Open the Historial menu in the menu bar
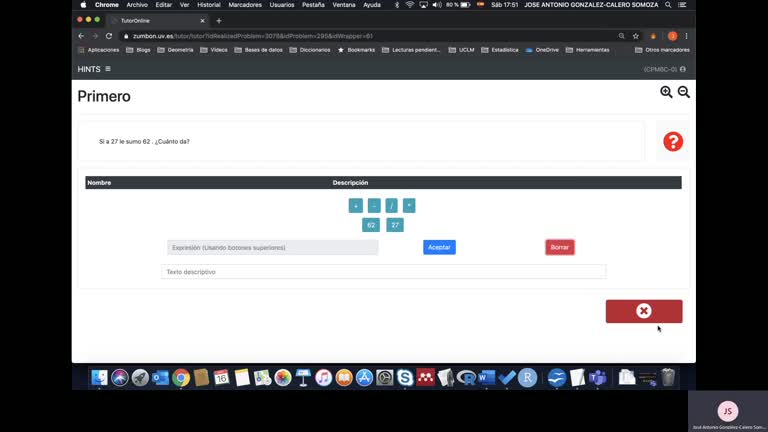Viewport: 768px width, 432px height. tap(209, 5)
